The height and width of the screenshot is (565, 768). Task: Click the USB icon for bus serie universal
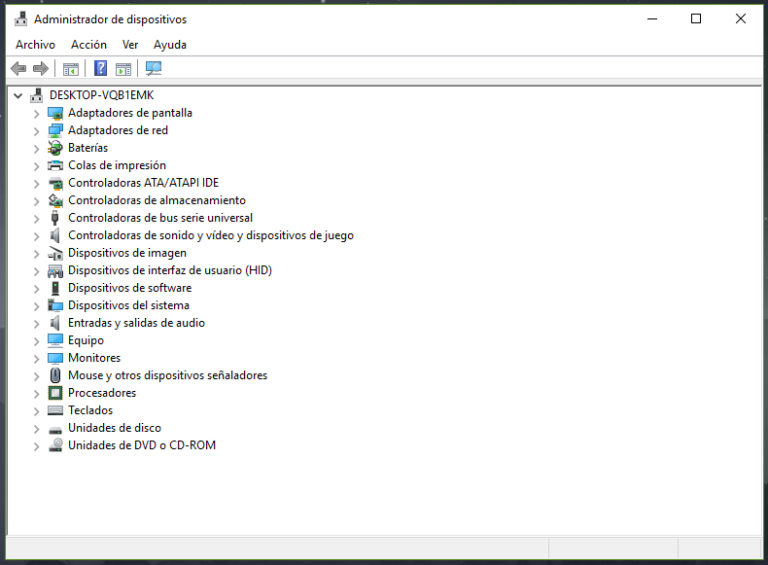coord(55,218)
